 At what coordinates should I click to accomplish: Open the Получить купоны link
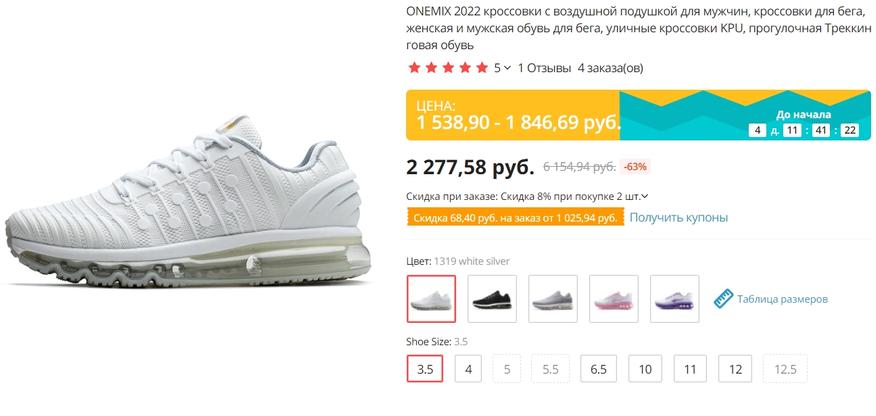[x=679, y=218]
